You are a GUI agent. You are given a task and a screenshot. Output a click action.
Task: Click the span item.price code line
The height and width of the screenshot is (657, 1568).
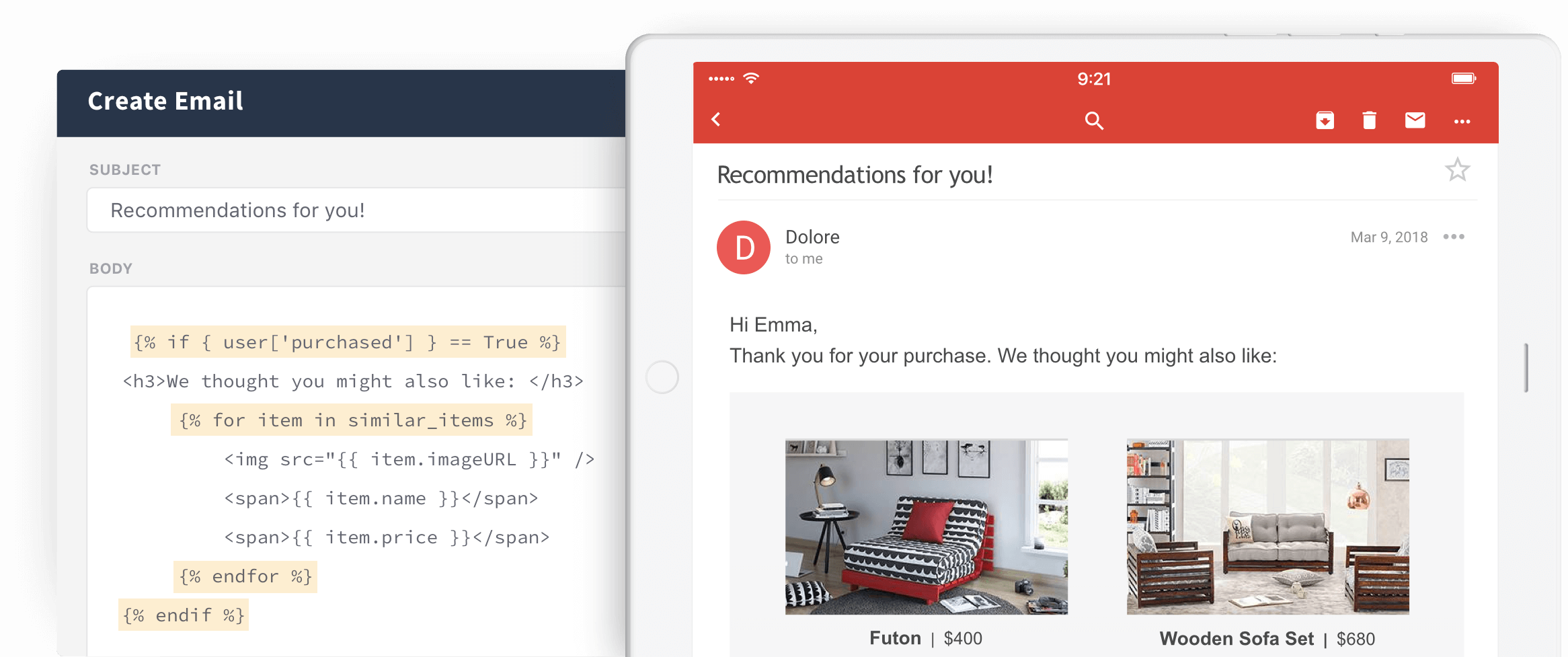pos(387,537)
